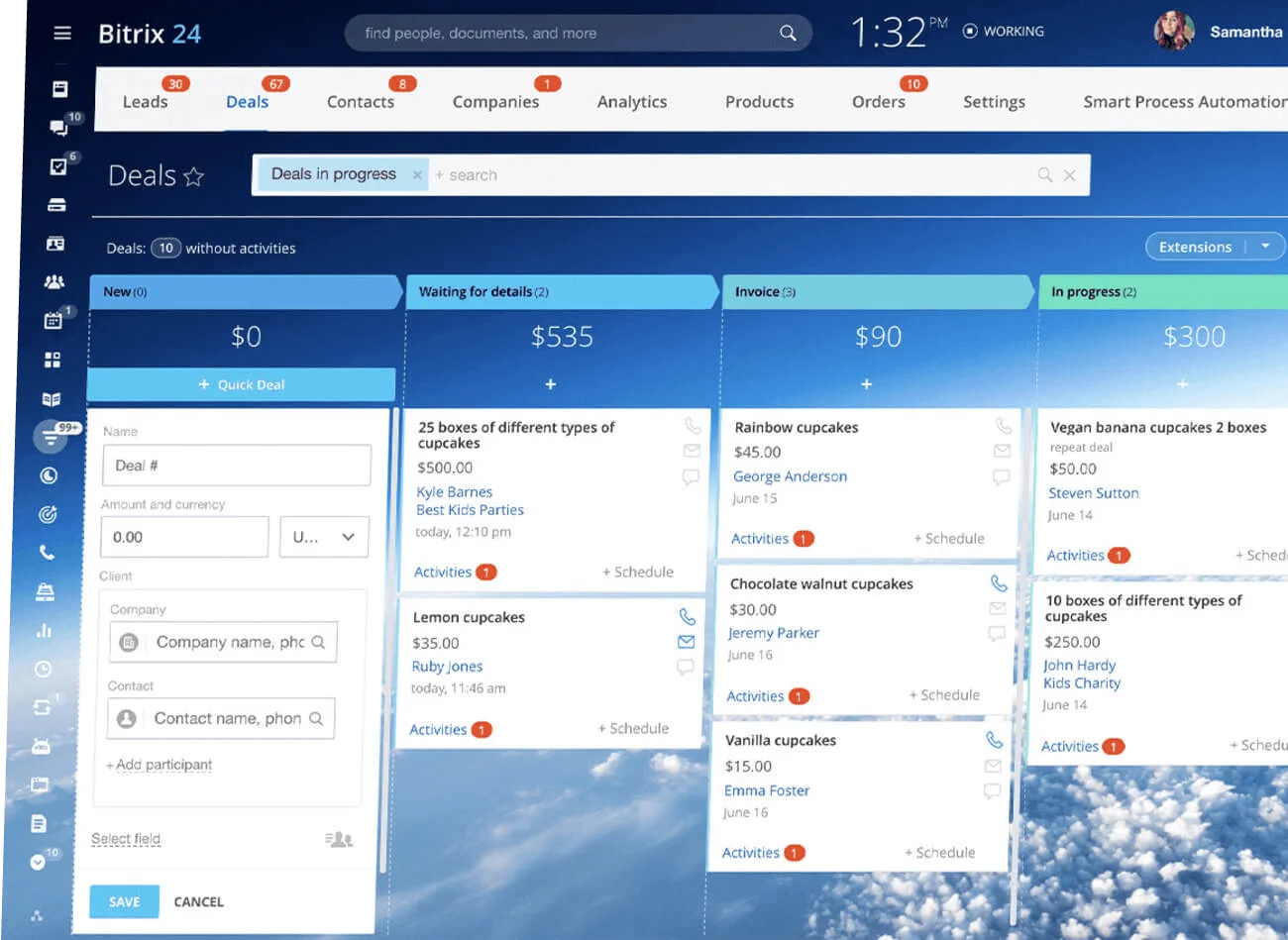Open the CRM Settings tab
The height and width of the screenshot is (940, 1288).
point(994,102)
